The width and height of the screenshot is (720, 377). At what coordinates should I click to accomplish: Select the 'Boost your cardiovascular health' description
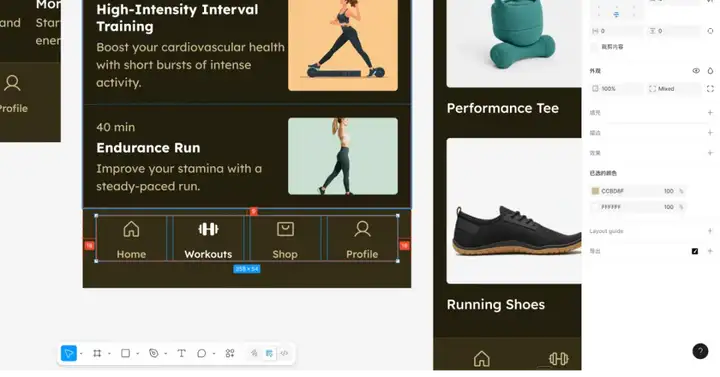pos(191,65)
